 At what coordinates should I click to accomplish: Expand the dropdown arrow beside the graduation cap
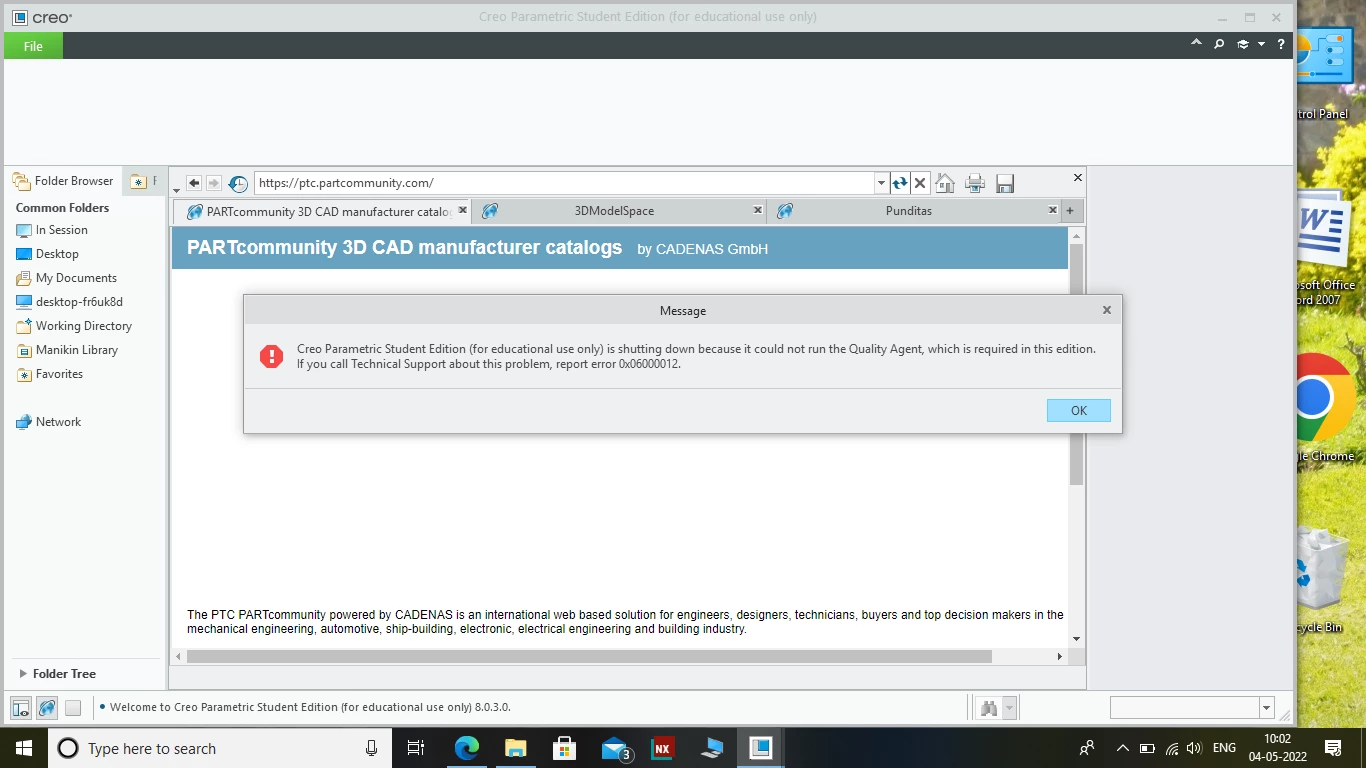[1261, 44]
